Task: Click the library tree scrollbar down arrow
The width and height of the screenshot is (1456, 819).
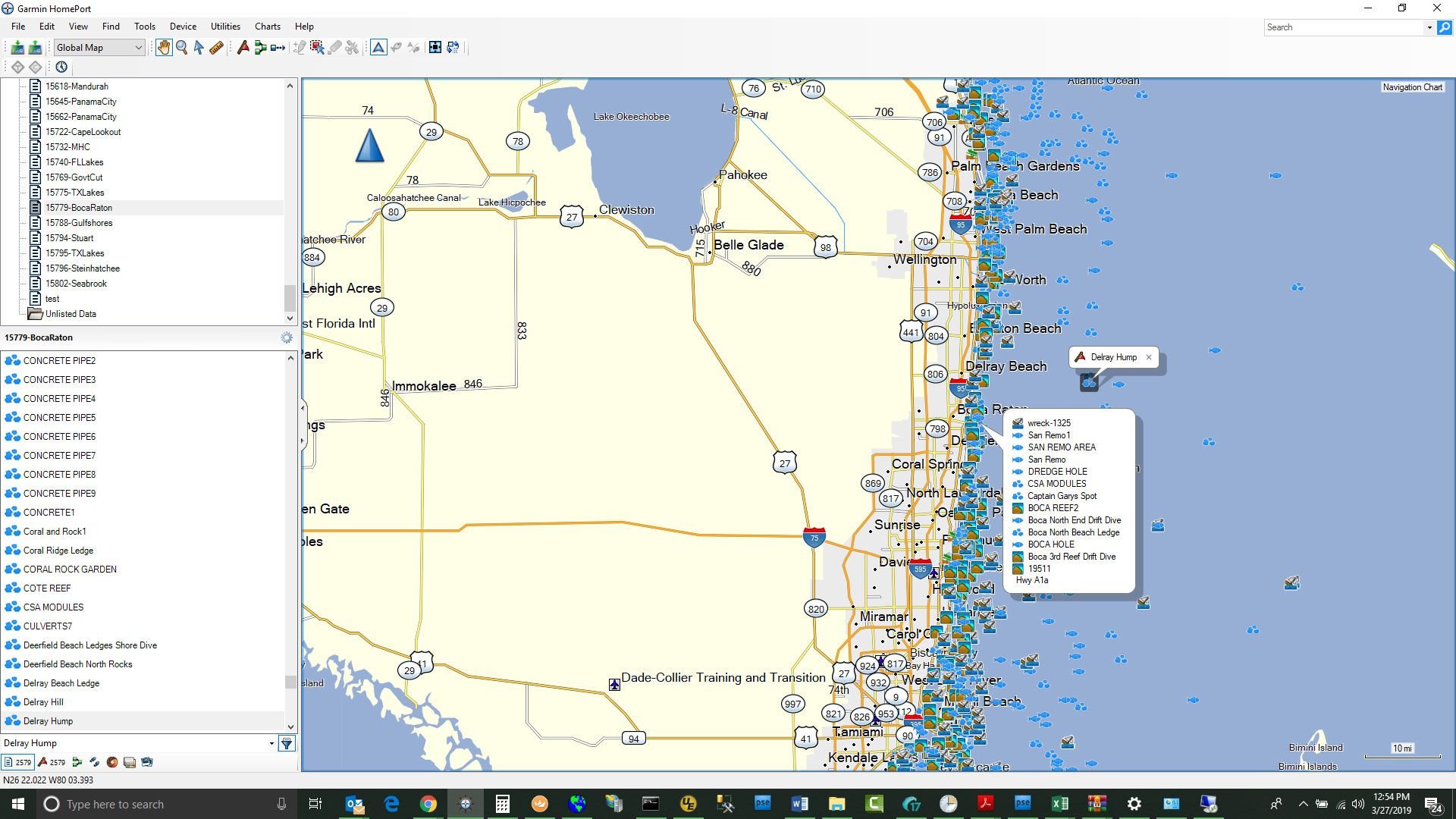Action: coord(290,318)
